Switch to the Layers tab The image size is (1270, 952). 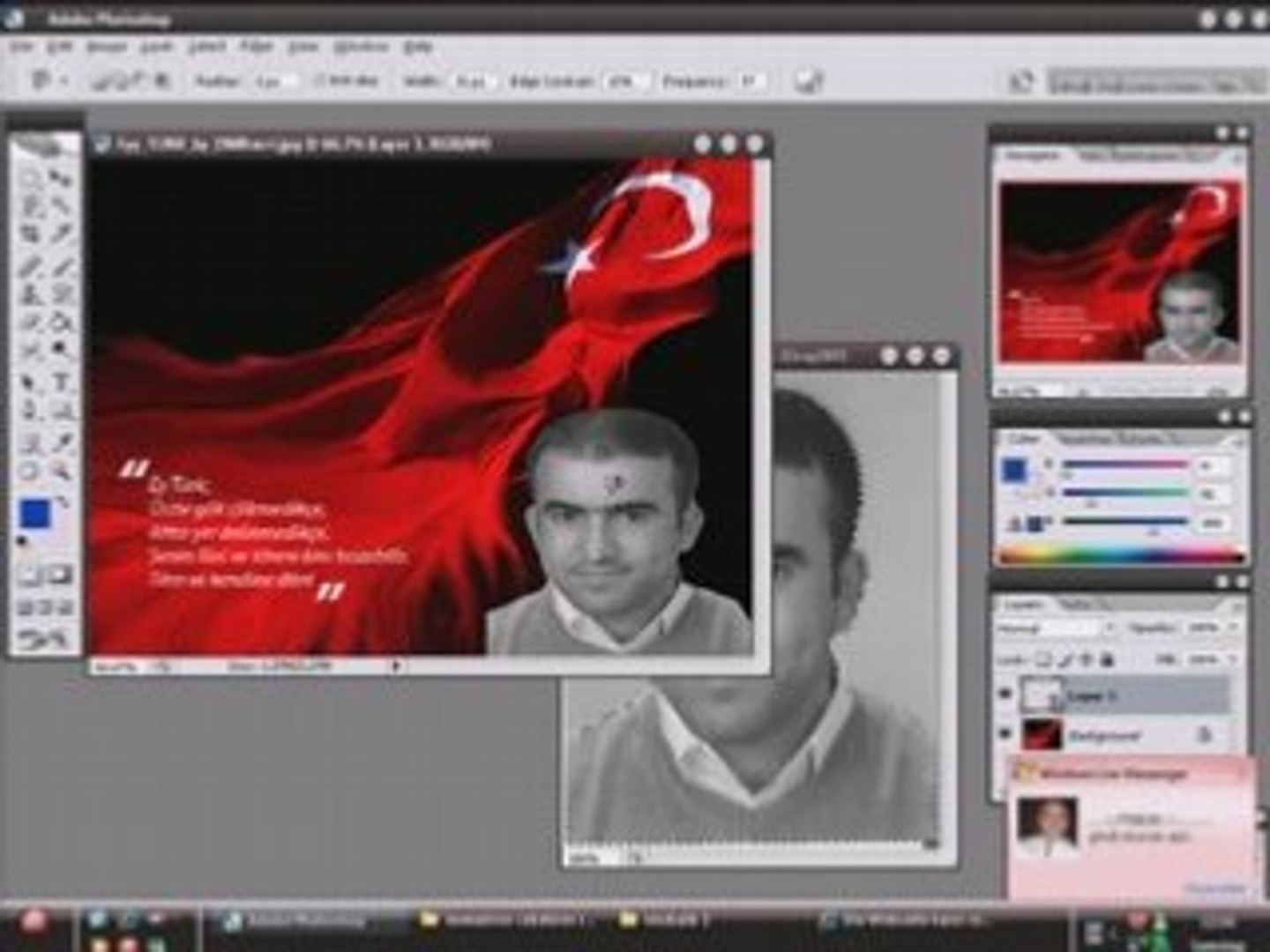[x=1023, y=605]
